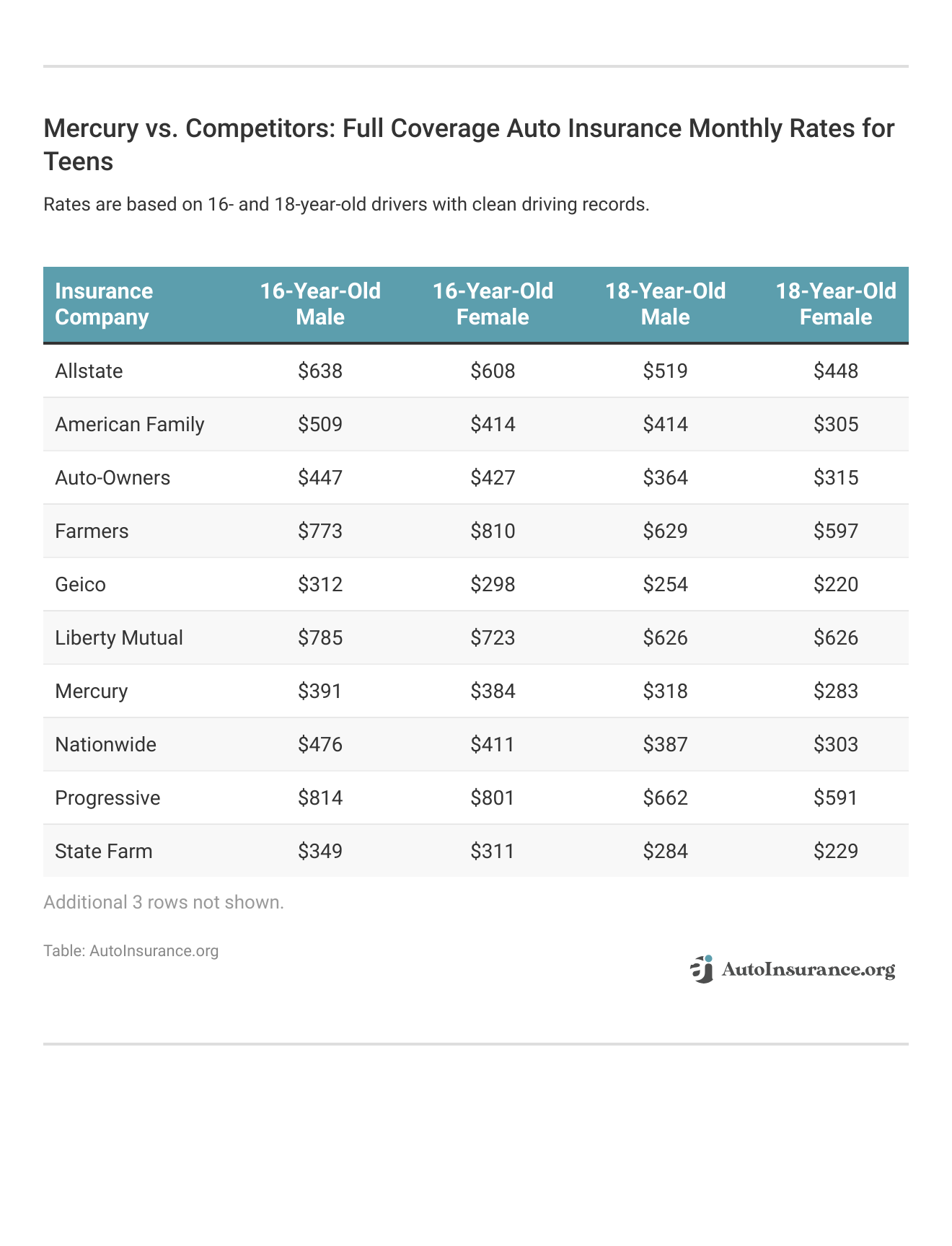Click the State Farm company name
Image resolution: width=952 pixels, height=1246 pixels.
coord(104,851)
